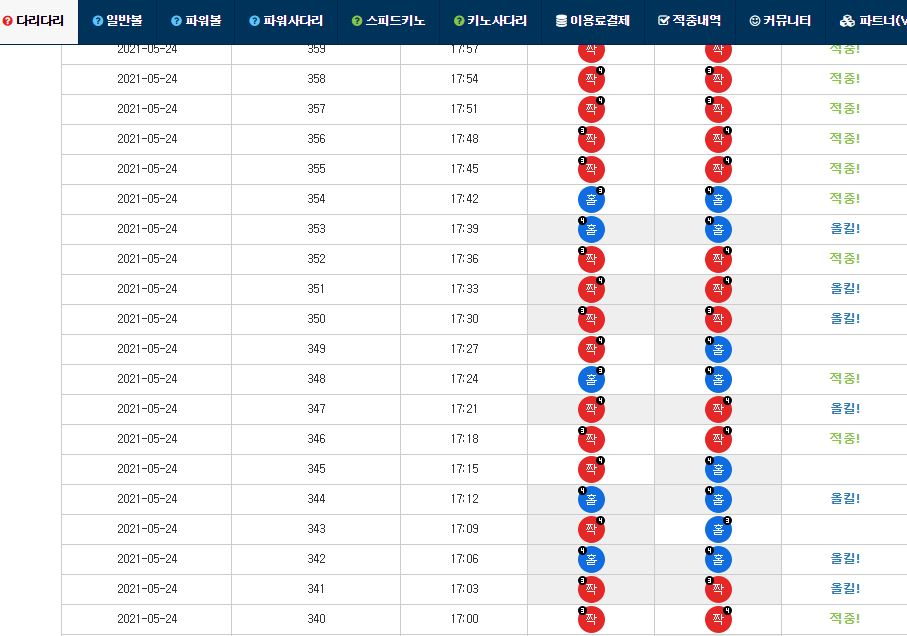Viewport: 907px width, 636px height.
Task: Click first blue 홀 ball in round 354 row
Action: 591,199
